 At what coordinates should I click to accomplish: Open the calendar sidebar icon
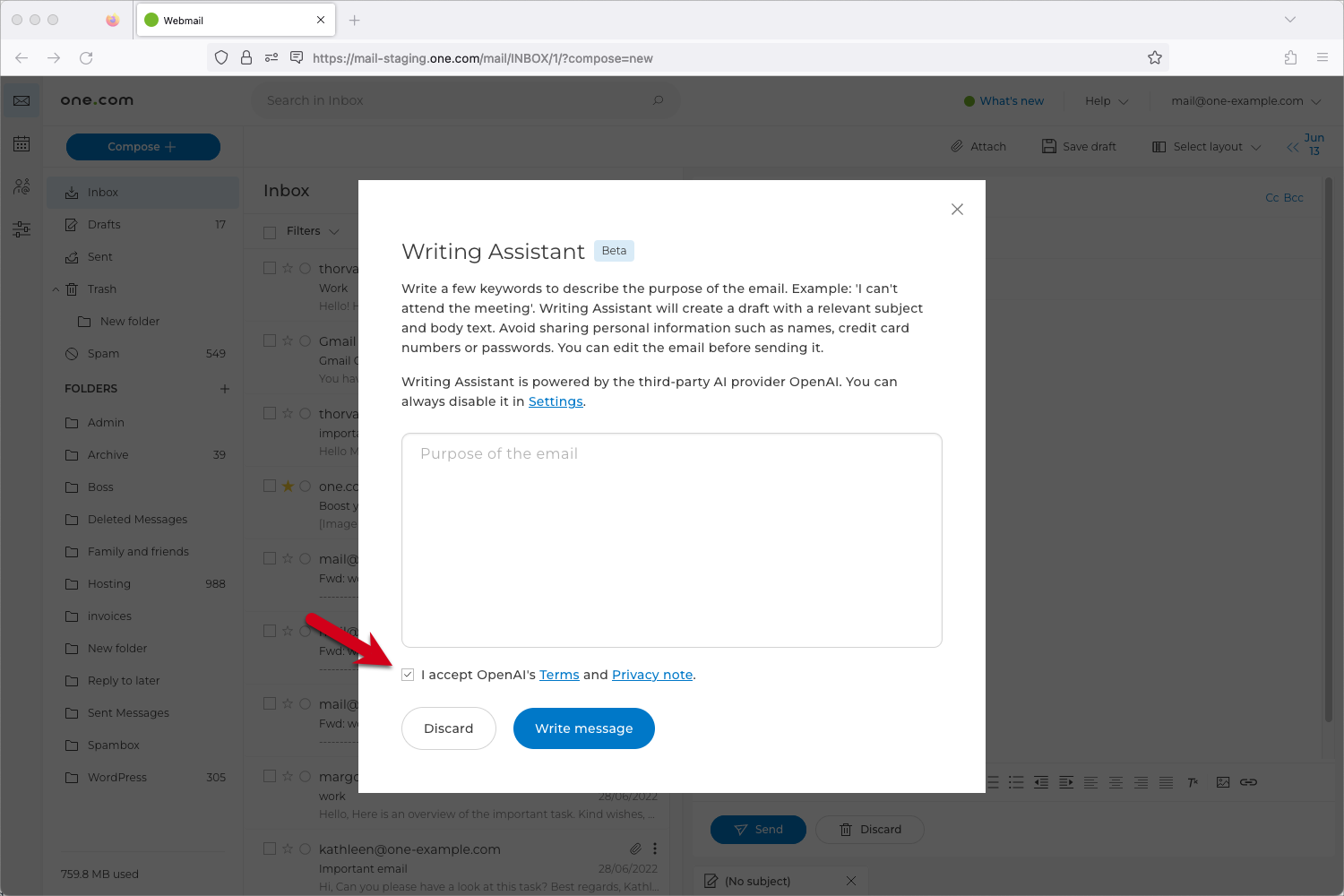click(x=22, y=143)
